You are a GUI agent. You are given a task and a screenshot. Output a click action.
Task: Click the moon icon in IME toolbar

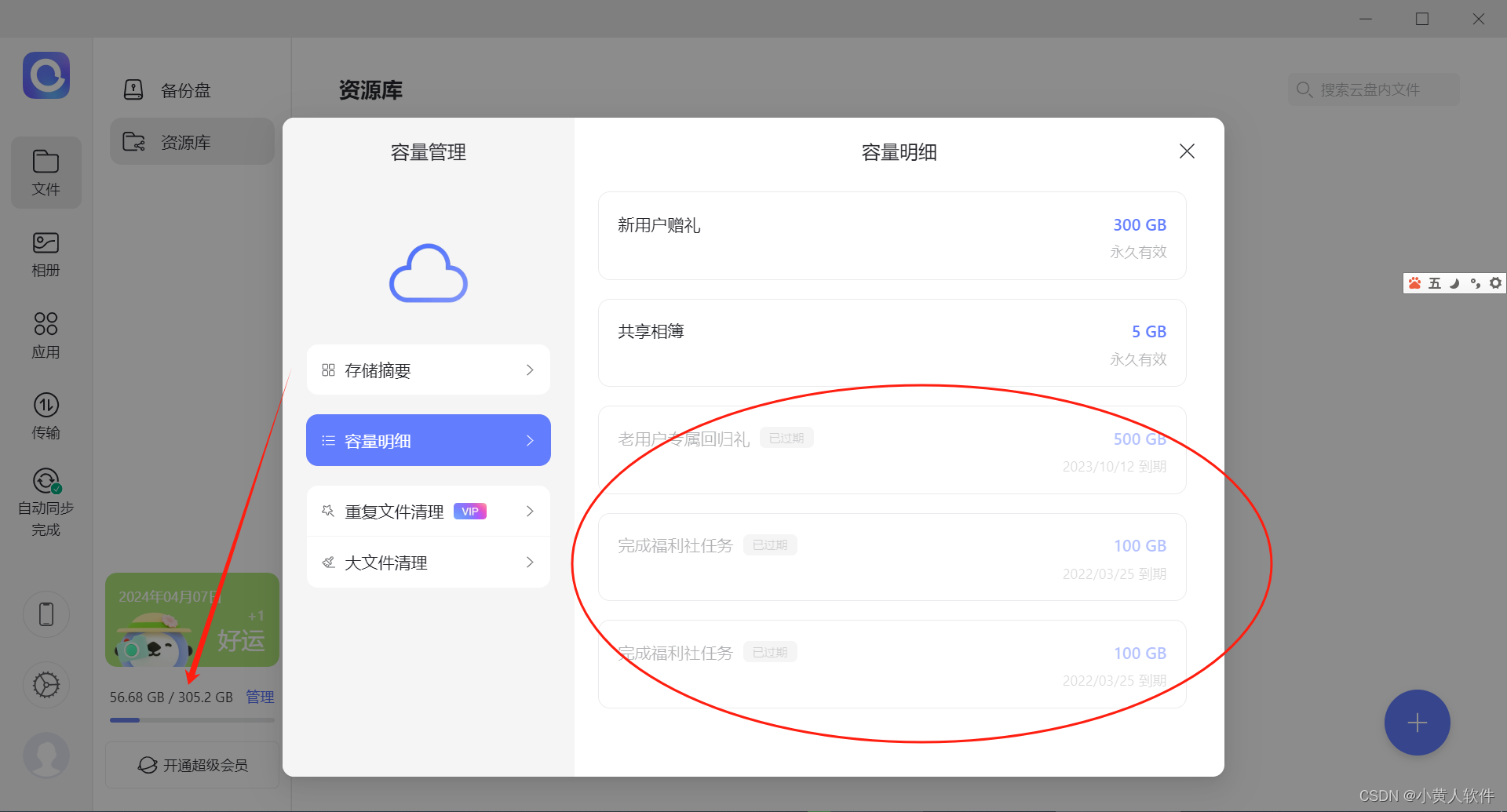(x=1455, y=283)
